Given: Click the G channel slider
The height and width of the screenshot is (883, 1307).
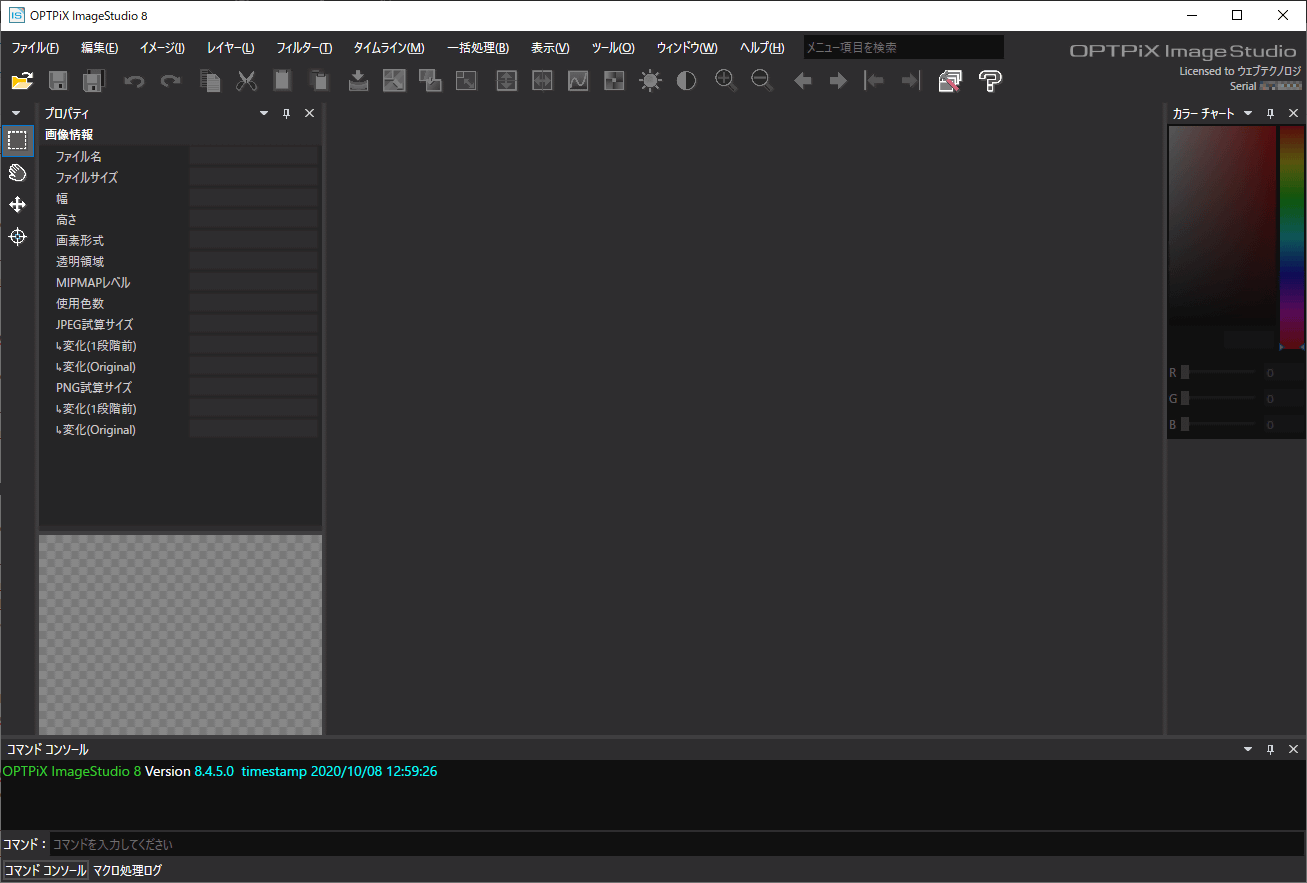Looking at the screenshot, I should pyautogui.click(x=1218, y=398).
